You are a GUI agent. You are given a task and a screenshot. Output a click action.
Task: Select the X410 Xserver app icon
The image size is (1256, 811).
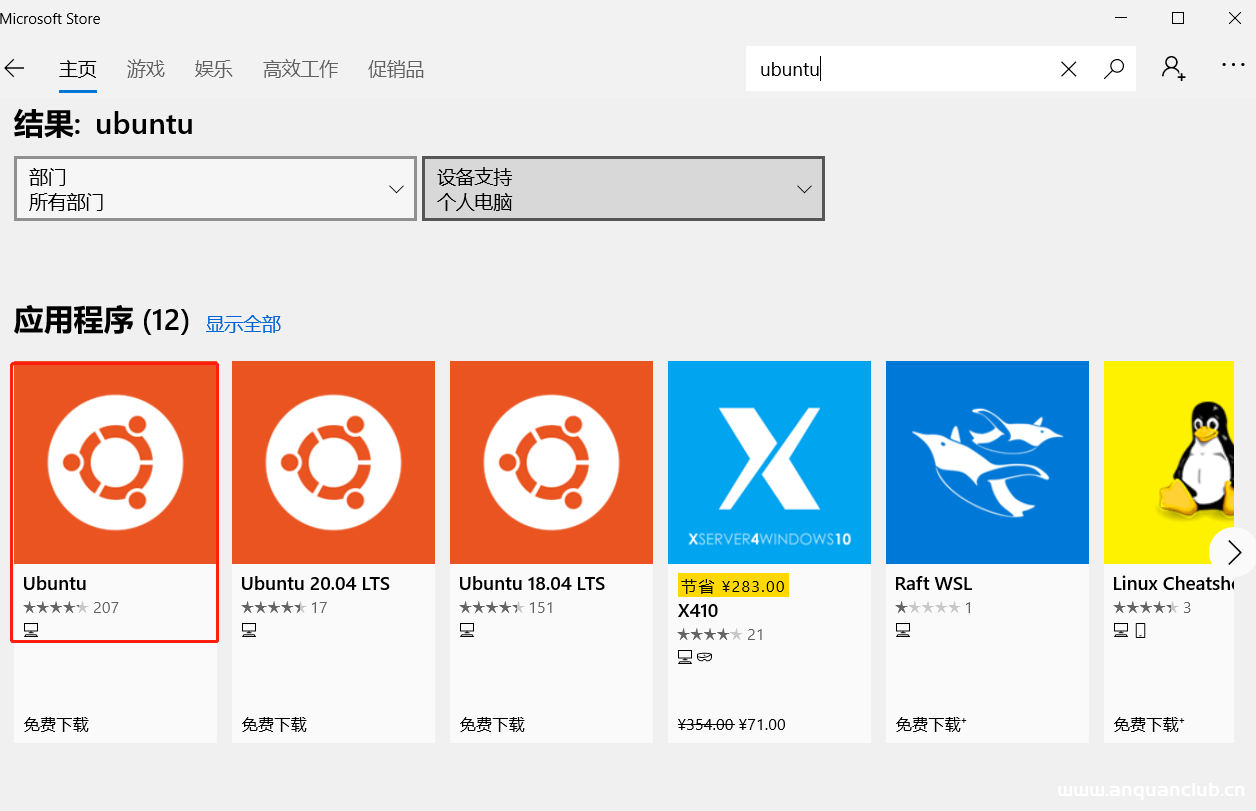point(769,462)
